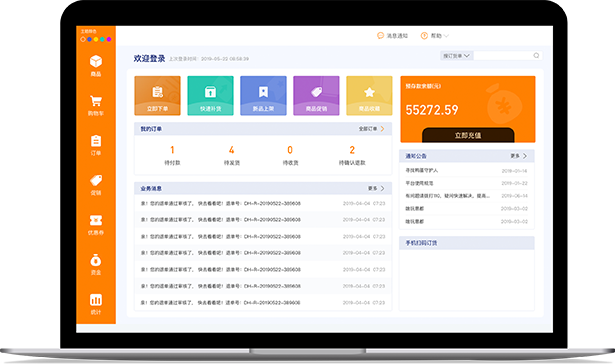Click the 手机扫码订货 panel header

point(466,243)
